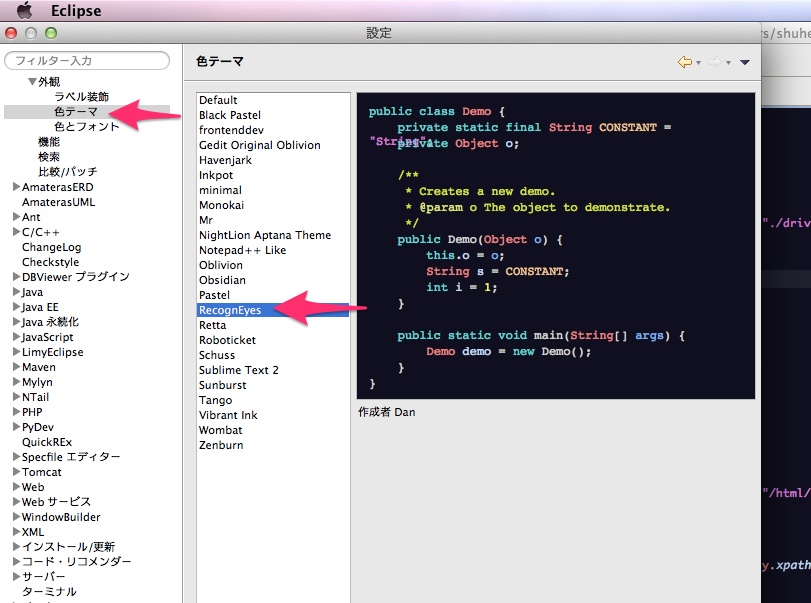Expand the Java EE node
Image resolution: width=811 pixels, height=603 pixels.
click(17, 307)
